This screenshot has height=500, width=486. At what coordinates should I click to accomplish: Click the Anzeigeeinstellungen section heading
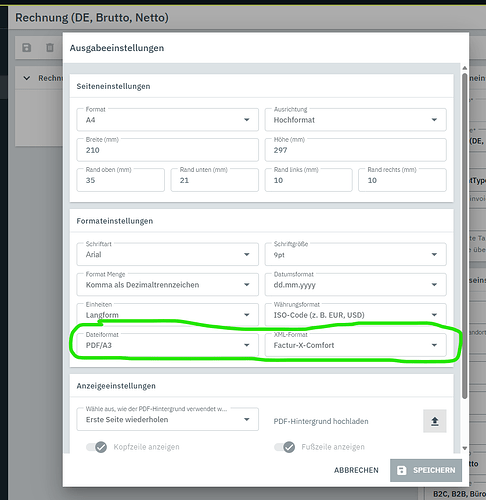tap(116, 386)
